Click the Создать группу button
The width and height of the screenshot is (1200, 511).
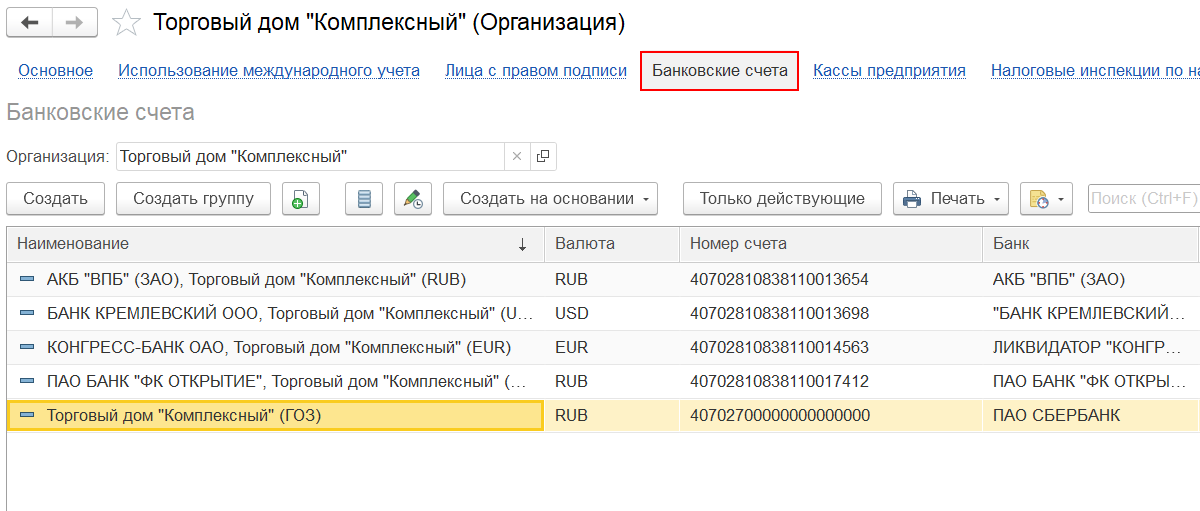tap(193, 199)
